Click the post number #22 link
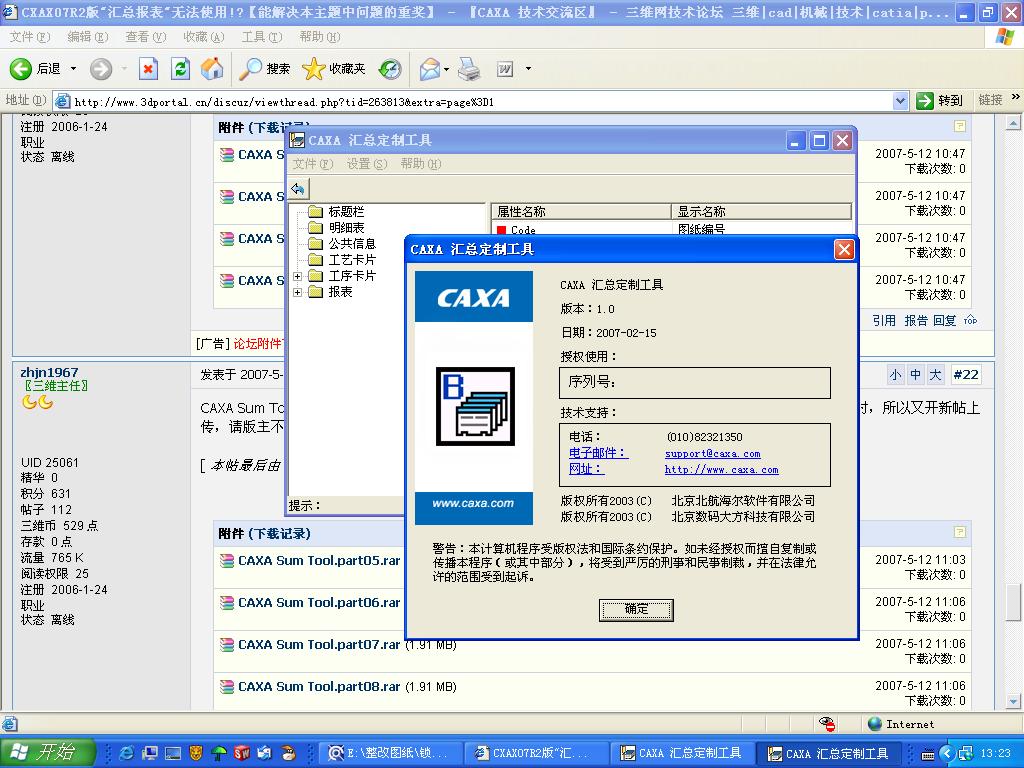The width and height of the screenshot is (1024, 768). point(966,375)
